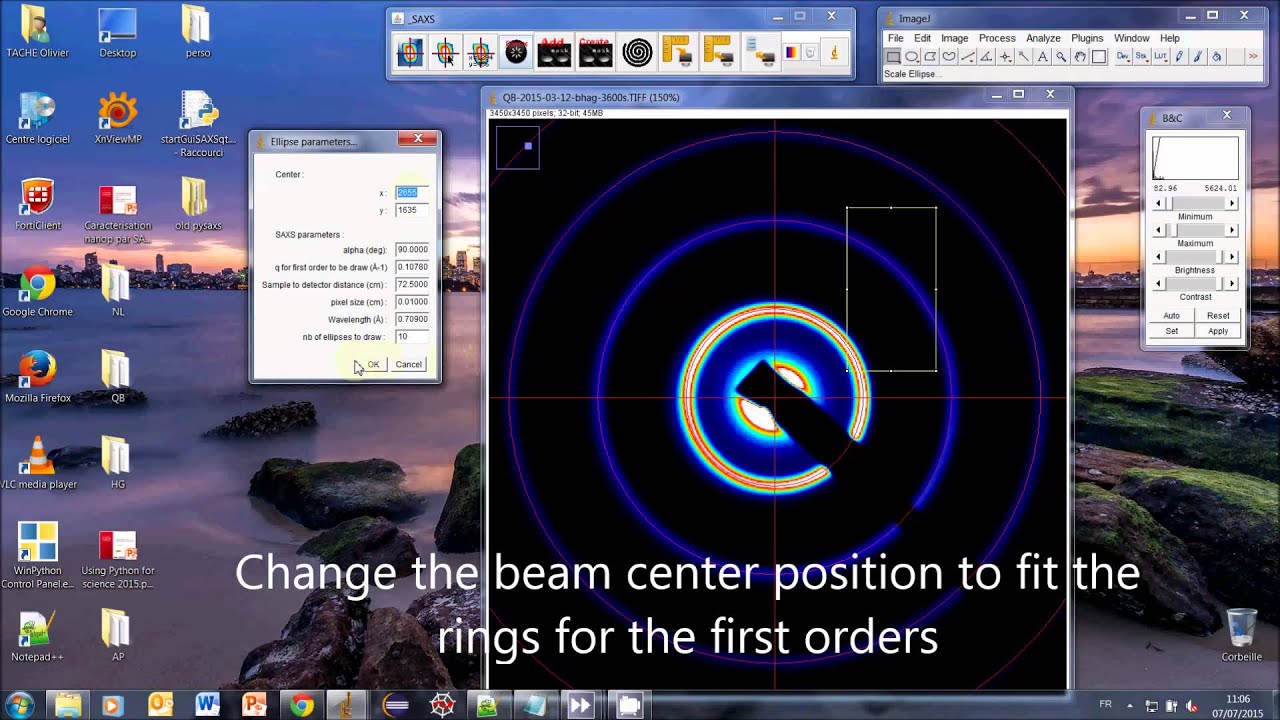Select the Text tool in ImageJ
Image resolution: width=1280 pixels, height=720 pixels.
point(1042,56)
